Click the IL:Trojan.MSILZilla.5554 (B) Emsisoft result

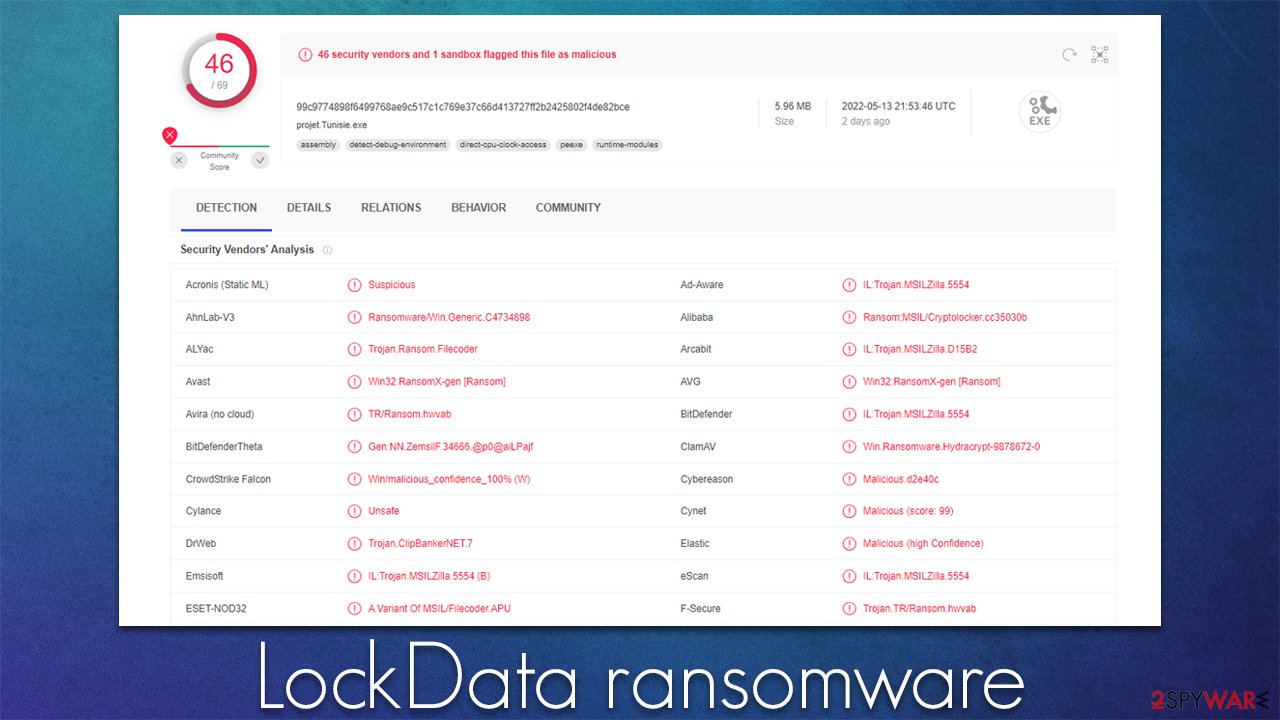429,576
